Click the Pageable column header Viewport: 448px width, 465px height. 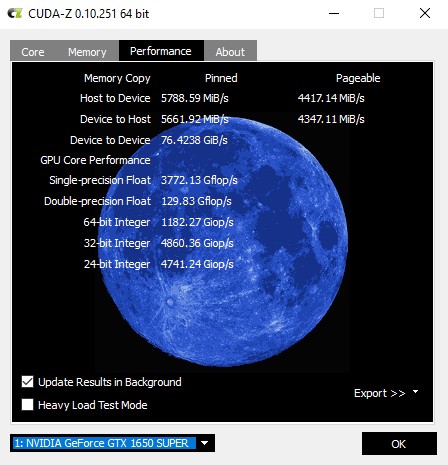click(358, 78)
